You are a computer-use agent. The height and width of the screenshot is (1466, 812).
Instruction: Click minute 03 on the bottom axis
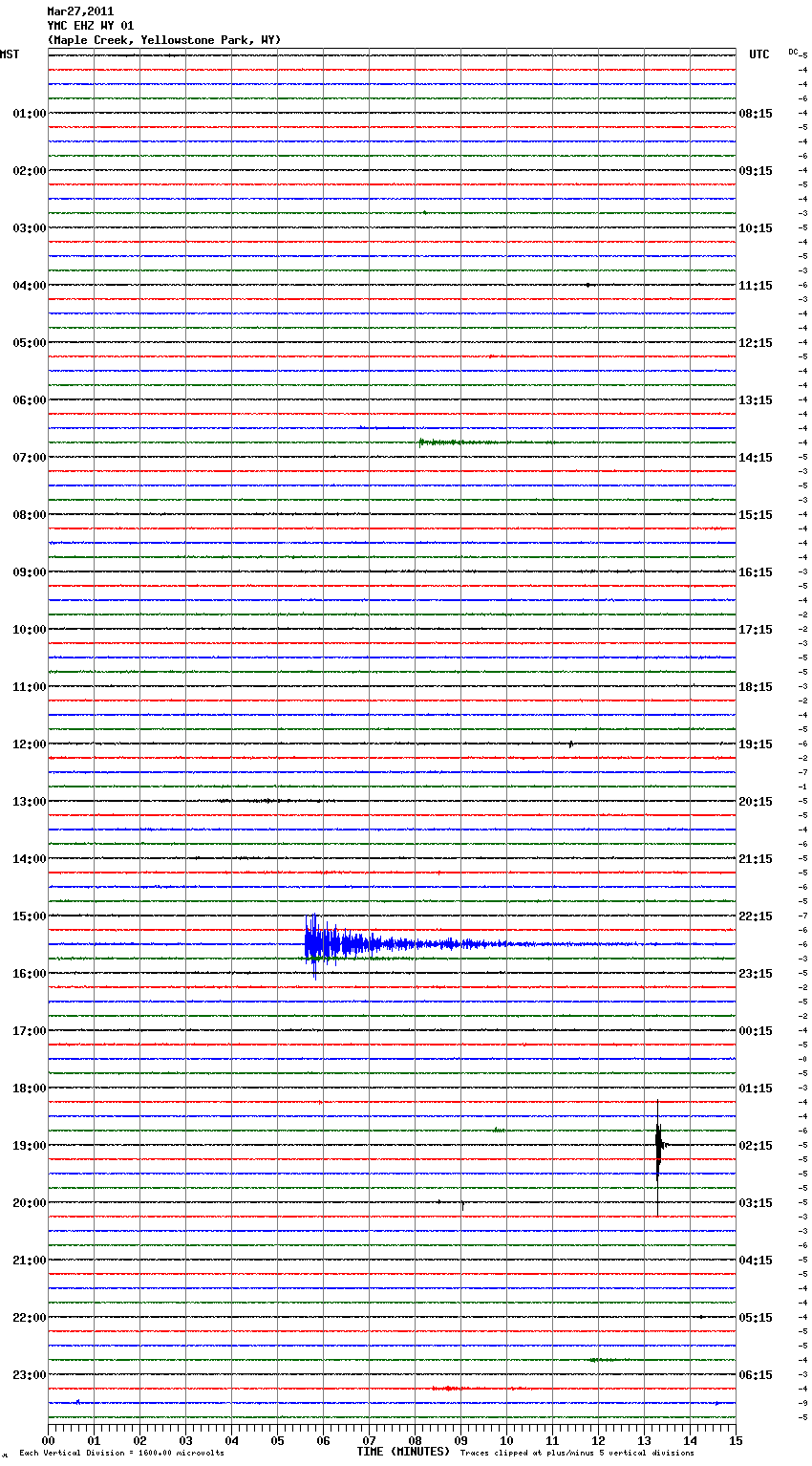click(185, 1440)
